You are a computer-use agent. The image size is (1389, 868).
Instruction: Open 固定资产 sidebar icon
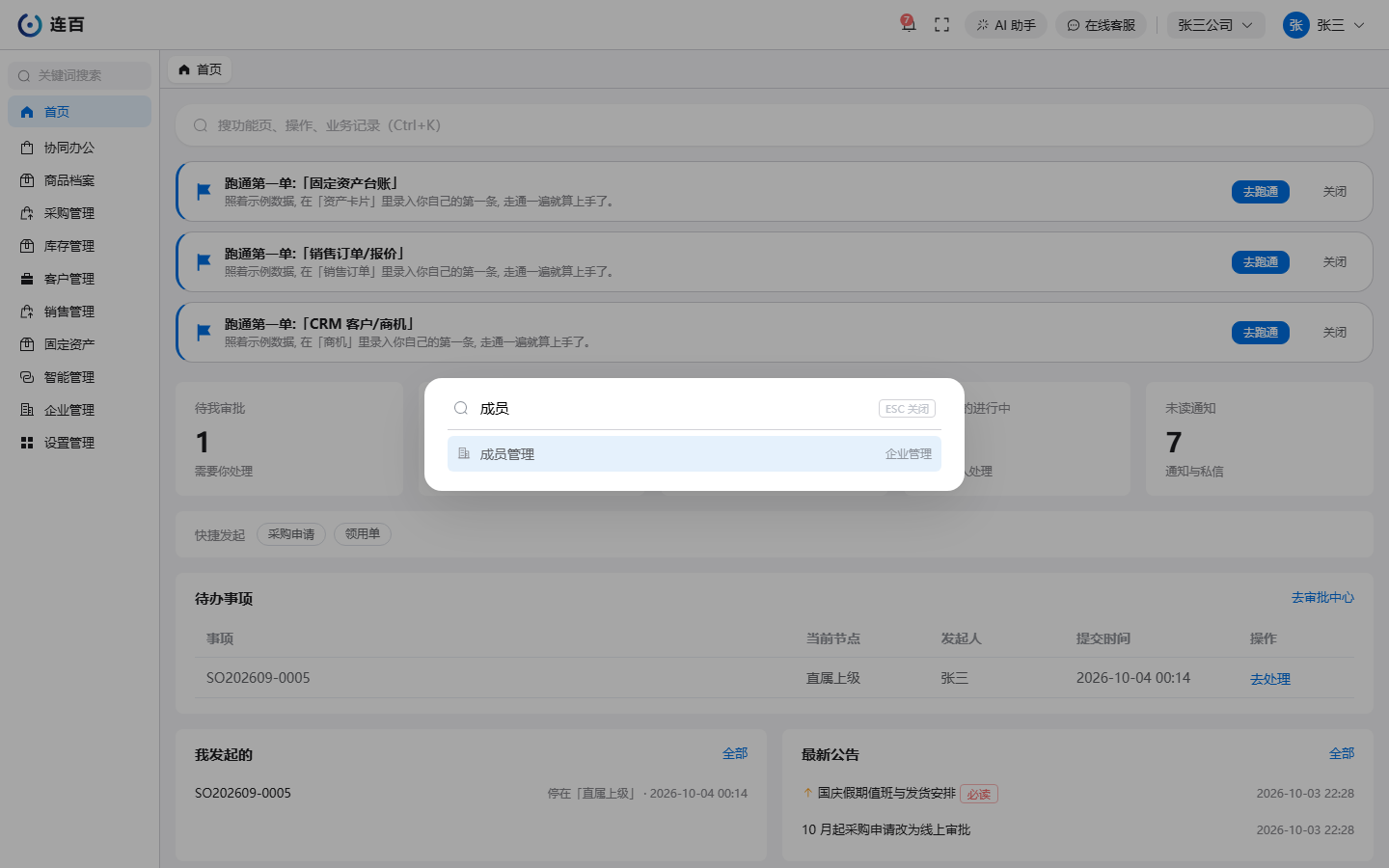pyautogui.click(x=27, y=344)
